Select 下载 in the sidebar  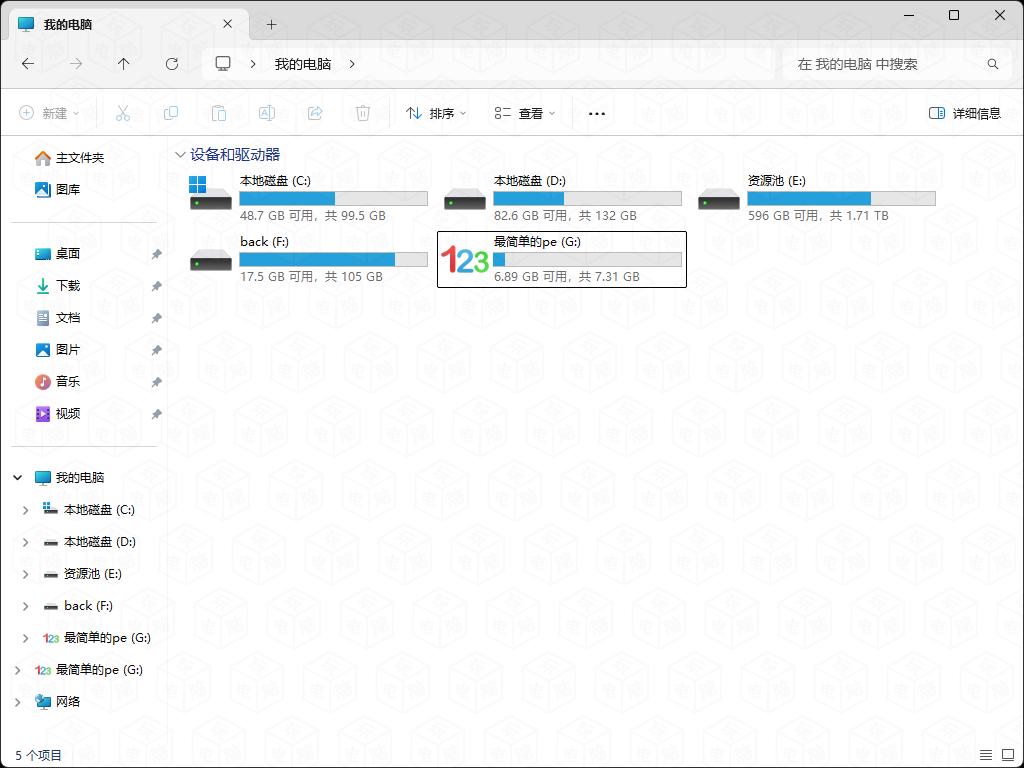tap(68, 286)
